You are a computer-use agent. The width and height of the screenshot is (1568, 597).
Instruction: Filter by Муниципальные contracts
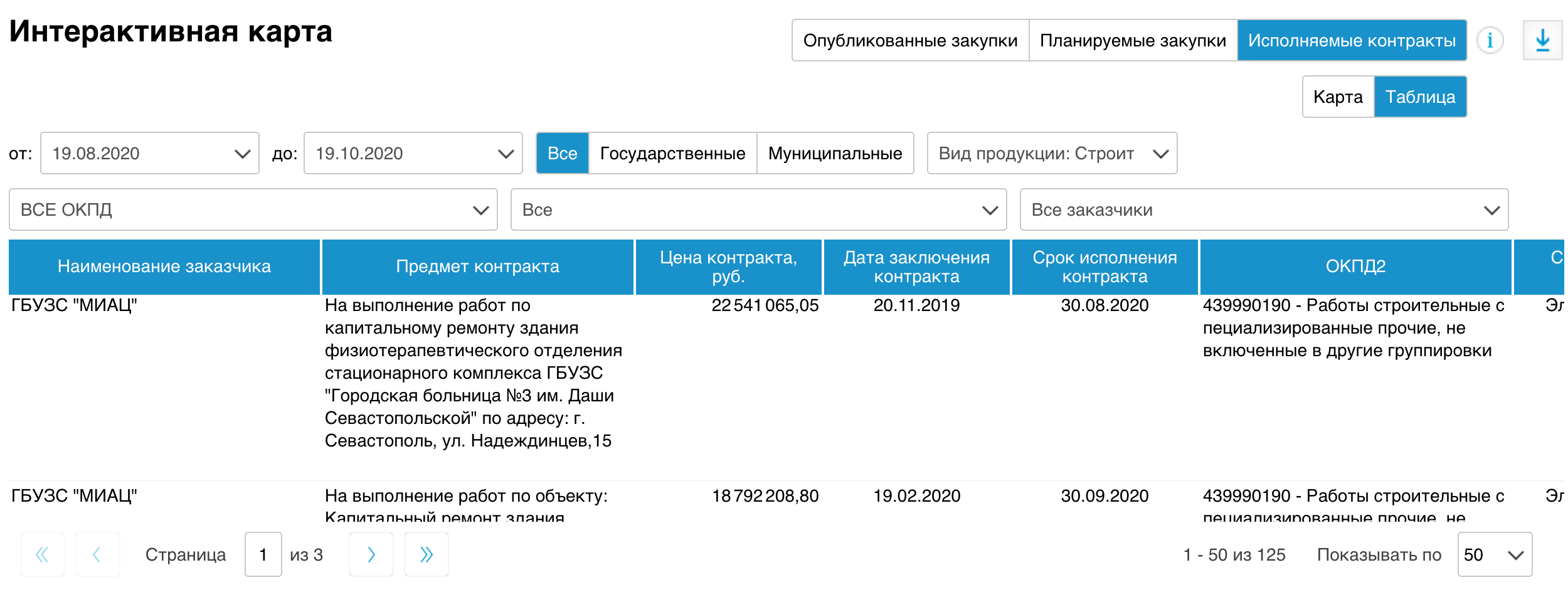click(x=835, y=153)
